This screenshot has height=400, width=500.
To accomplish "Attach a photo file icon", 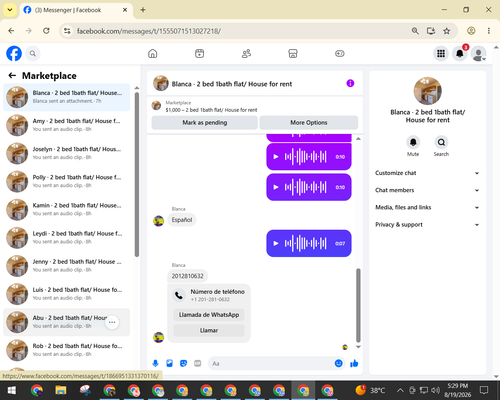I will click(169, 363).
